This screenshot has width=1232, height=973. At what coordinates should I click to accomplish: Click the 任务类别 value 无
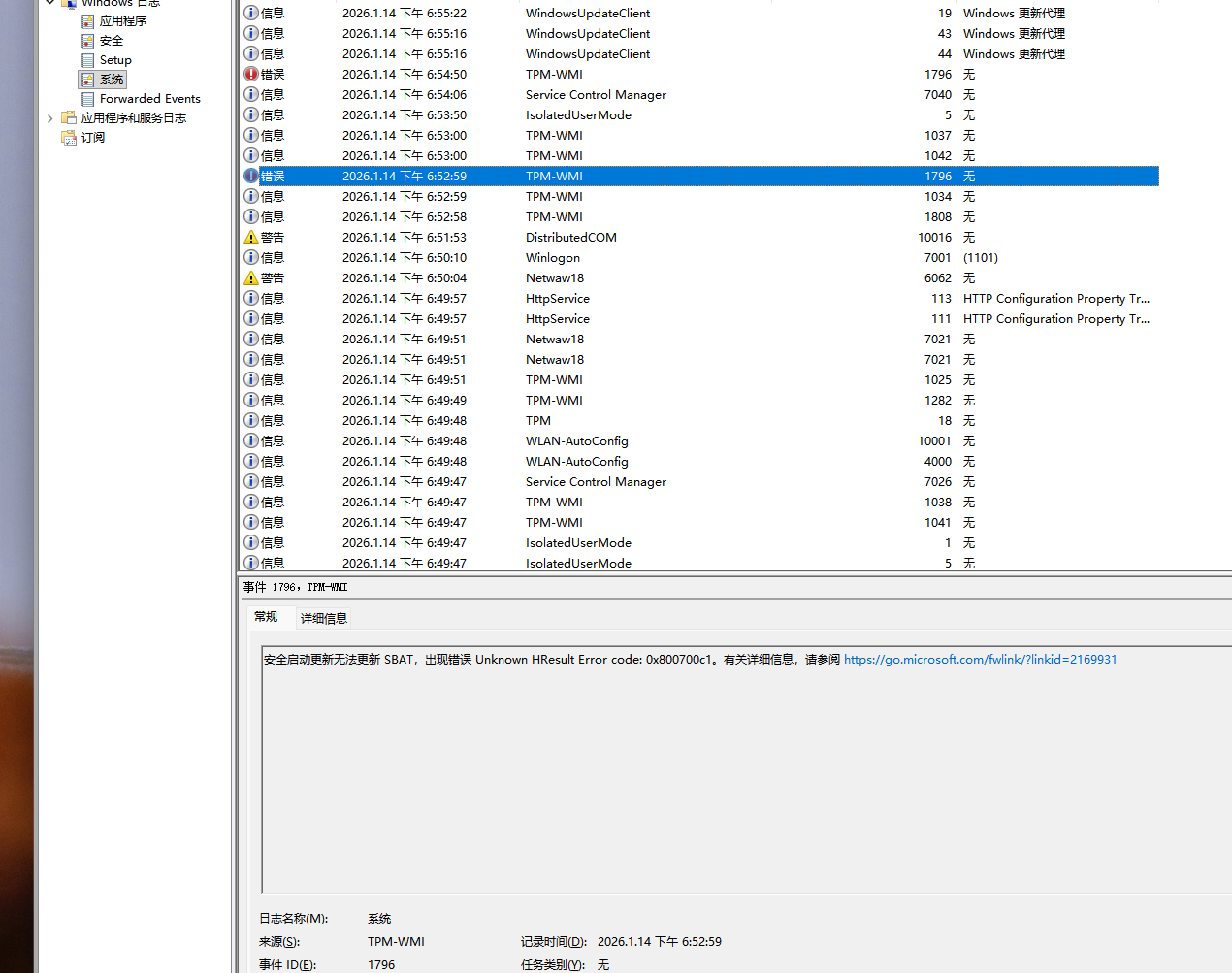(x=603, y=964)
